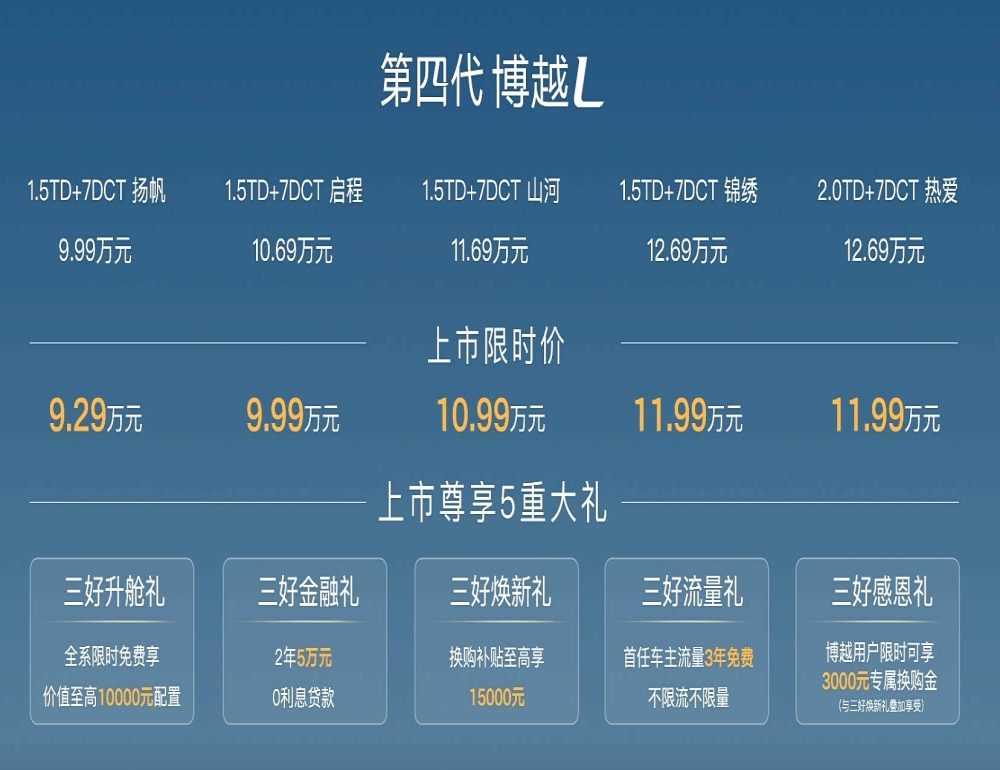Image resolution: width=1000 pixels, height=770 pixels.
Task: Click the 15000元 subsidy amount
Action: (497, 697)
